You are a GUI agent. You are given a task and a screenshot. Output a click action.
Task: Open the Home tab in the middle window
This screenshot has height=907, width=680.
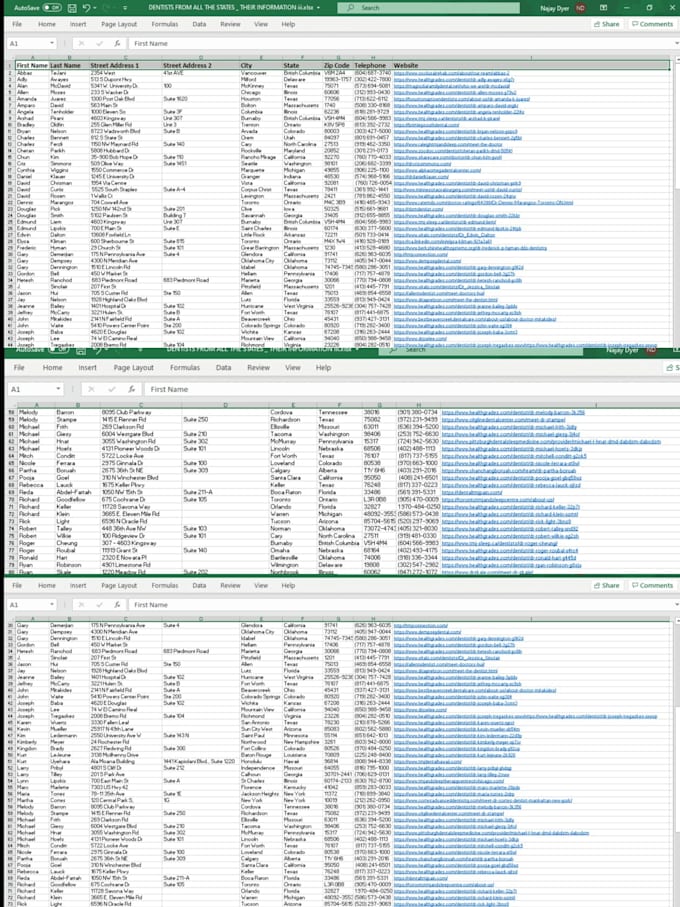tap(52, 367)
